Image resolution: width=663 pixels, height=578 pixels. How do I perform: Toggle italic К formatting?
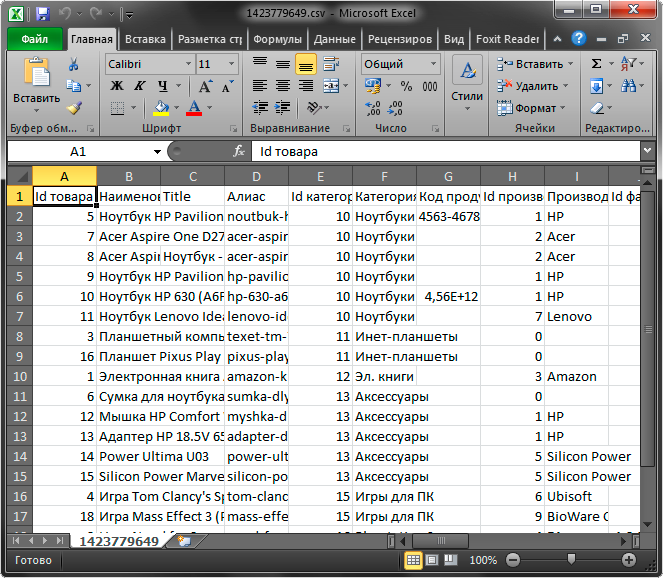[x=140, y=86]
